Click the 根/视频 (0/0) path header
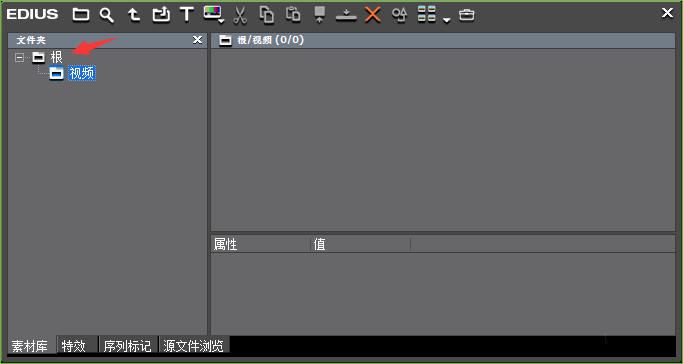The image size is (683, 364). point(270,40)
